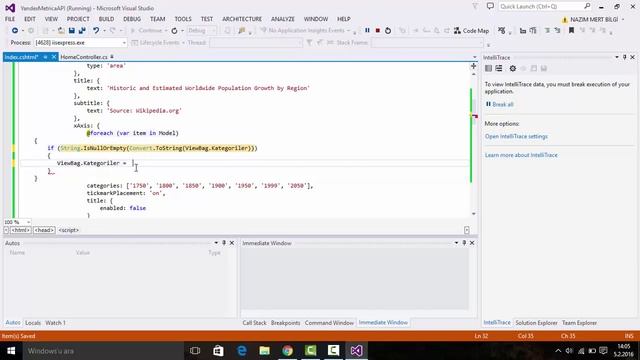Viewport: 640px width, 360px height.
Task: Pause debugging with the Break All icon
Action: 367,31
